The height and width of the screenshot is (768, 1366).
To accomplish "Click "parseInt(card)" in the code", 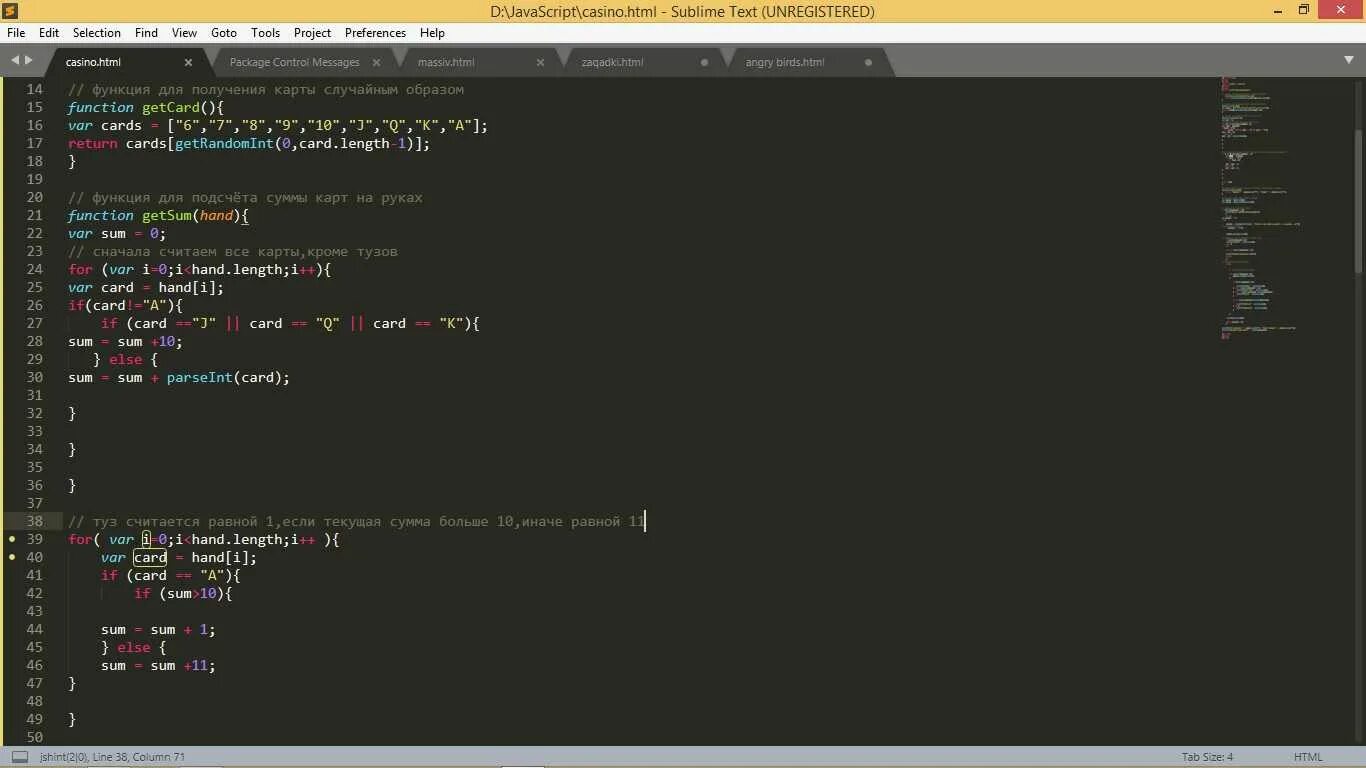I will click(x=224, y=377).
